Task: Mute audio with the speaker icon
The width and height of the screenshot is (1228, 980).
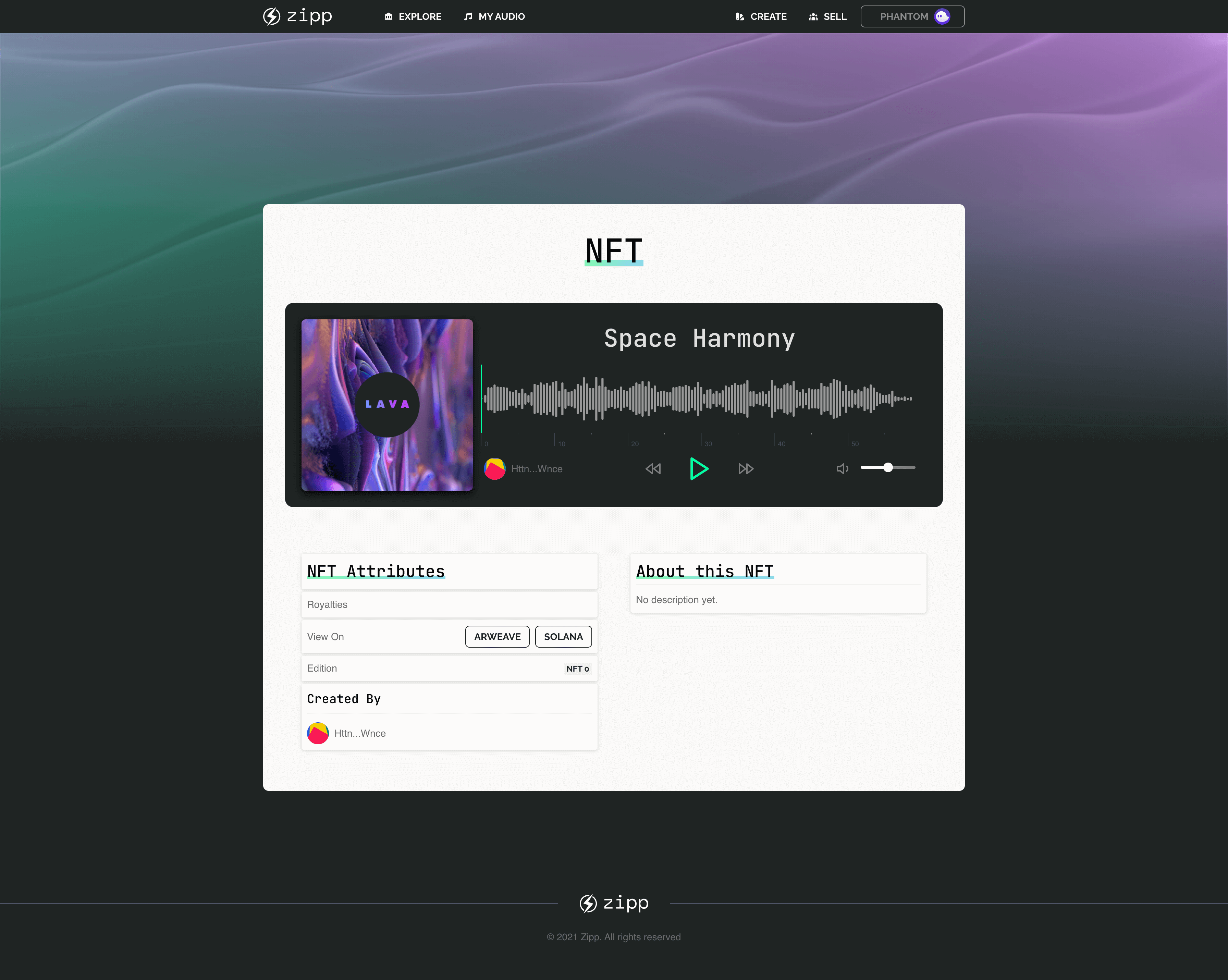Action: coord(842,468)
